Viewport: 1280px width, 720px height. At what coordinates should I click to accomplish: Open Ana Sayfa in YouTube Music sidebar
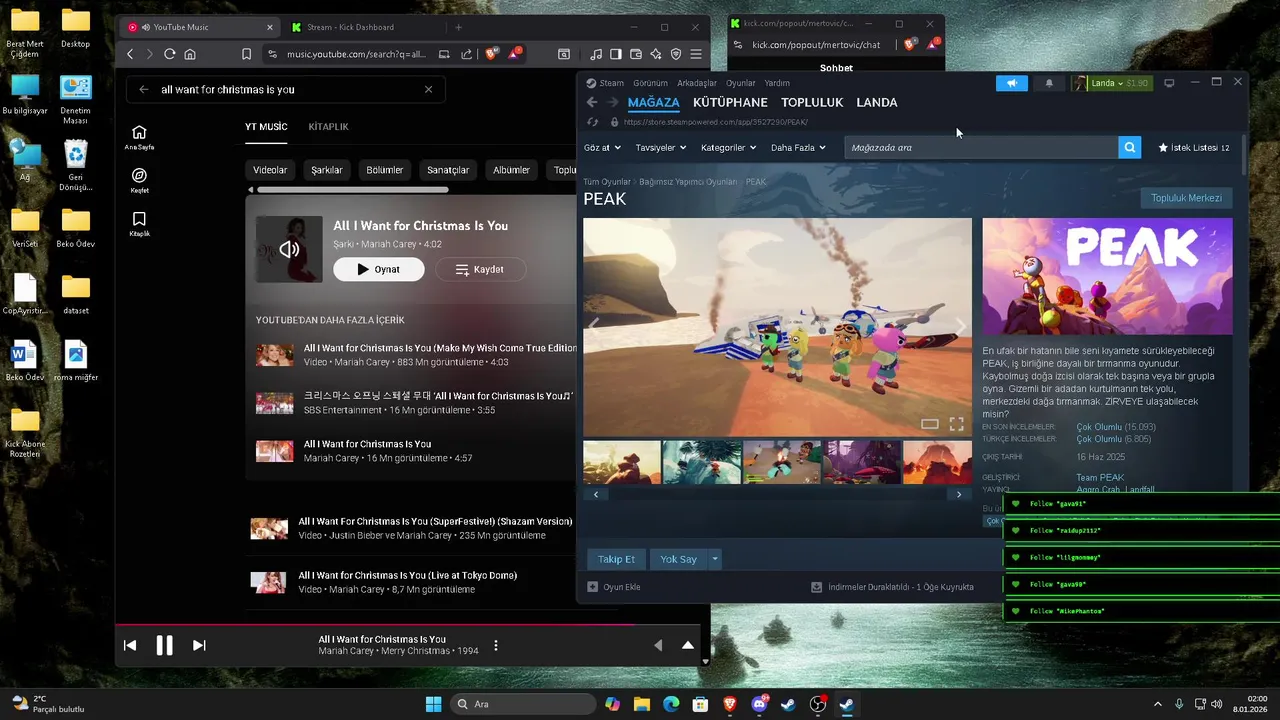(x=139, y=137)
